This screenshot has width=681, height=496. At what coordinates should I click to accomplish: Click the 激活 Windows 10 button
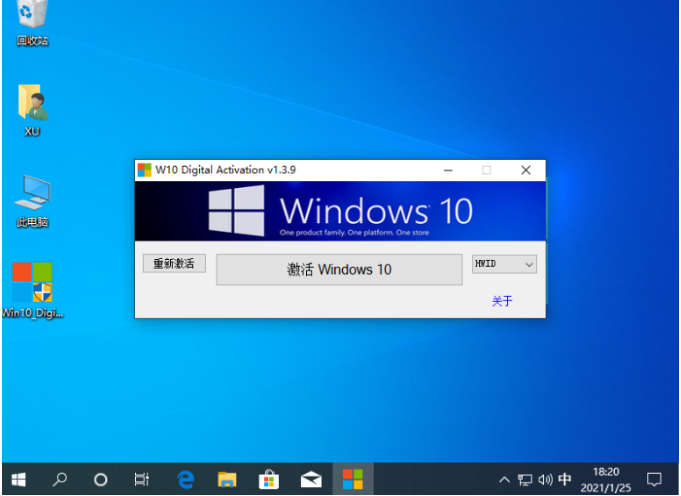point(339,269)
